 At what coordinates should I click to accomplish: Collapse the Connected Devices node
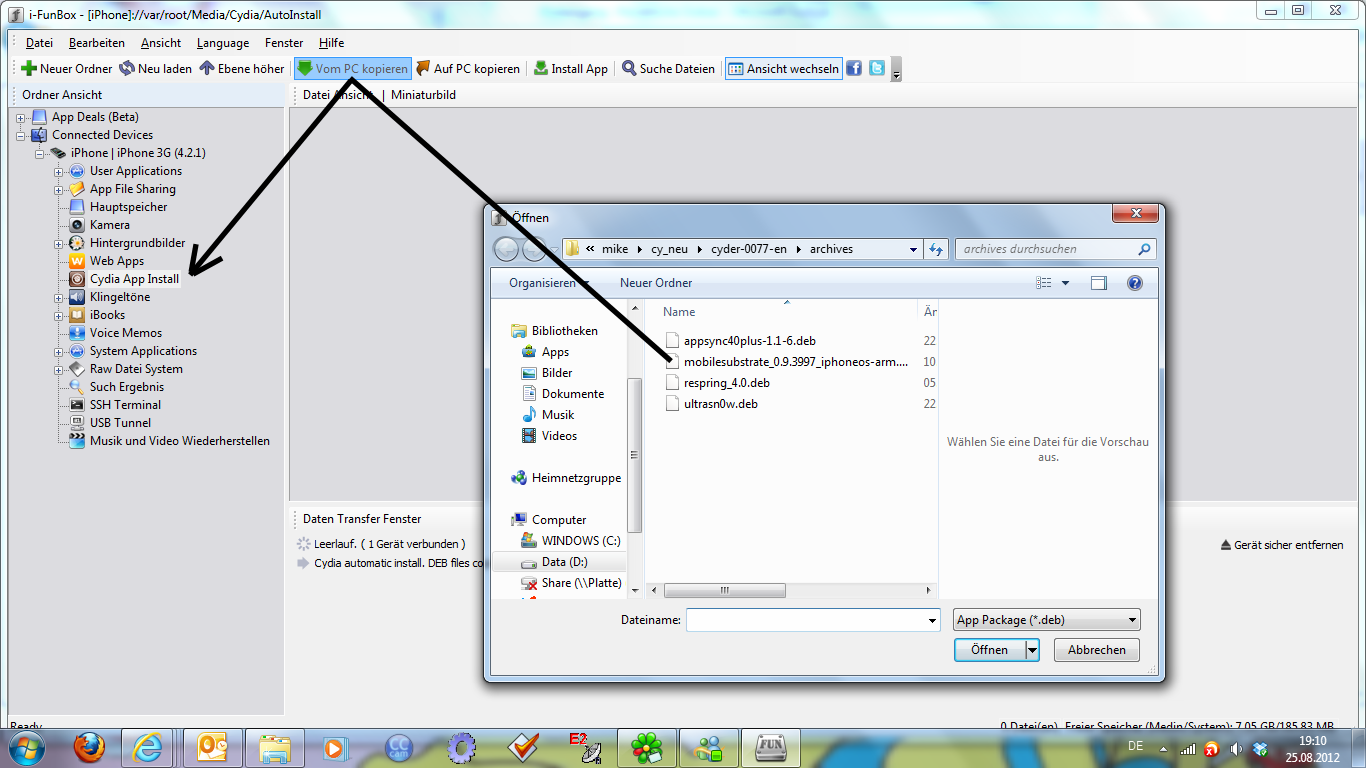point(21,136)
